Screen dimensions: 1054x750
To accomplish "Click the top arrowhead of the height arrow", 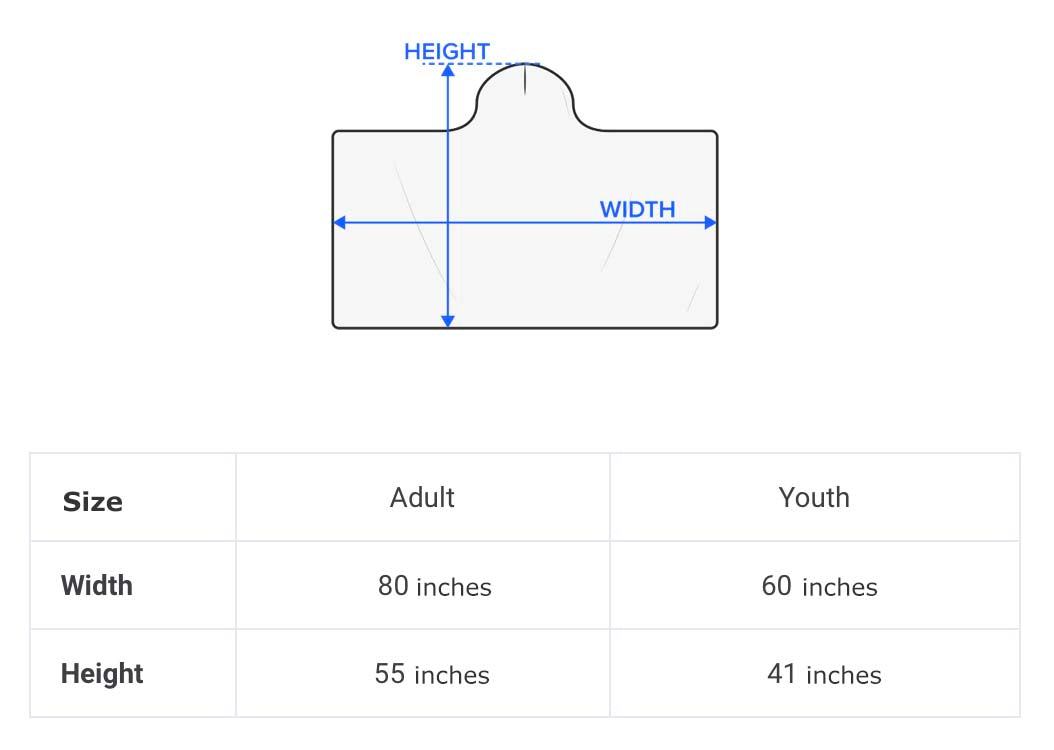I will (448, 70).
